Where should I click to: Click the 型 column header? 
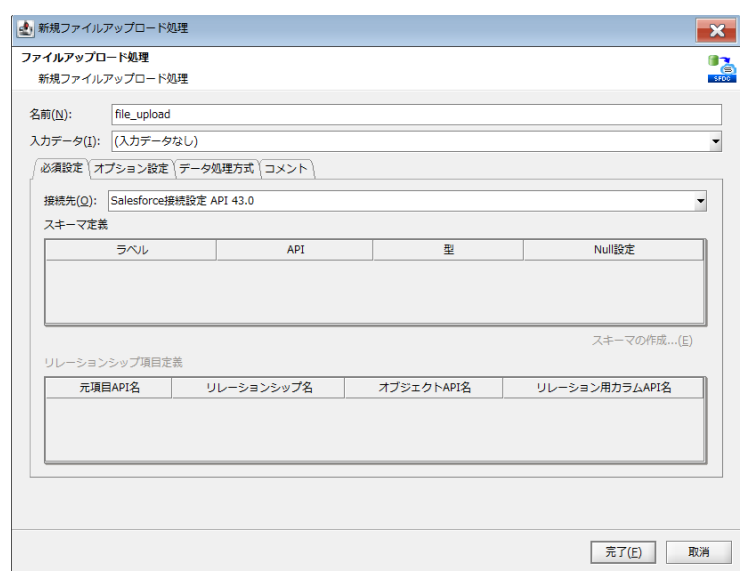448,250
